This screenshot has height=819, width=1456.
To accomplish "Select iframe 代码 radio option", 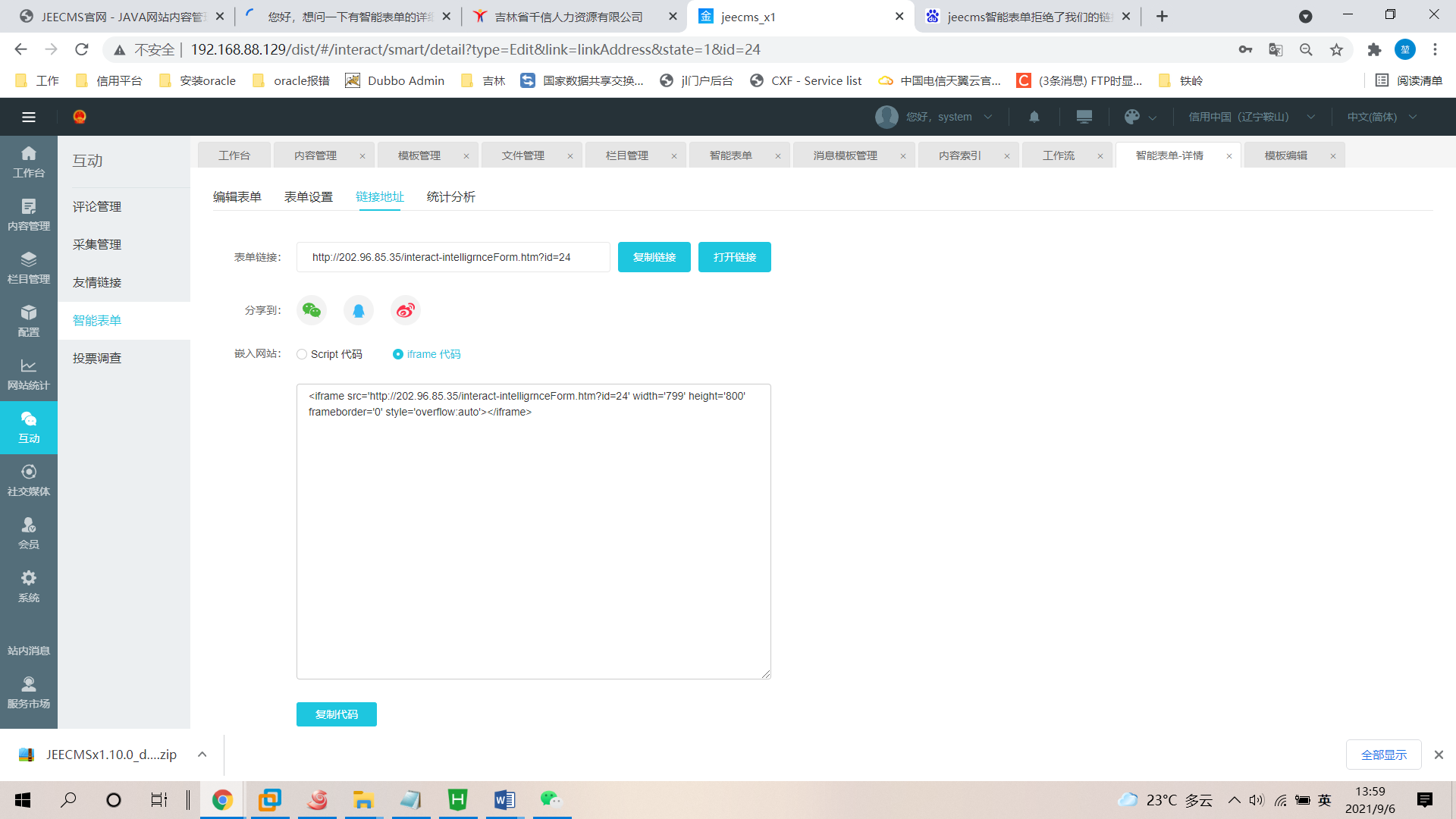I will click(398, 354).
